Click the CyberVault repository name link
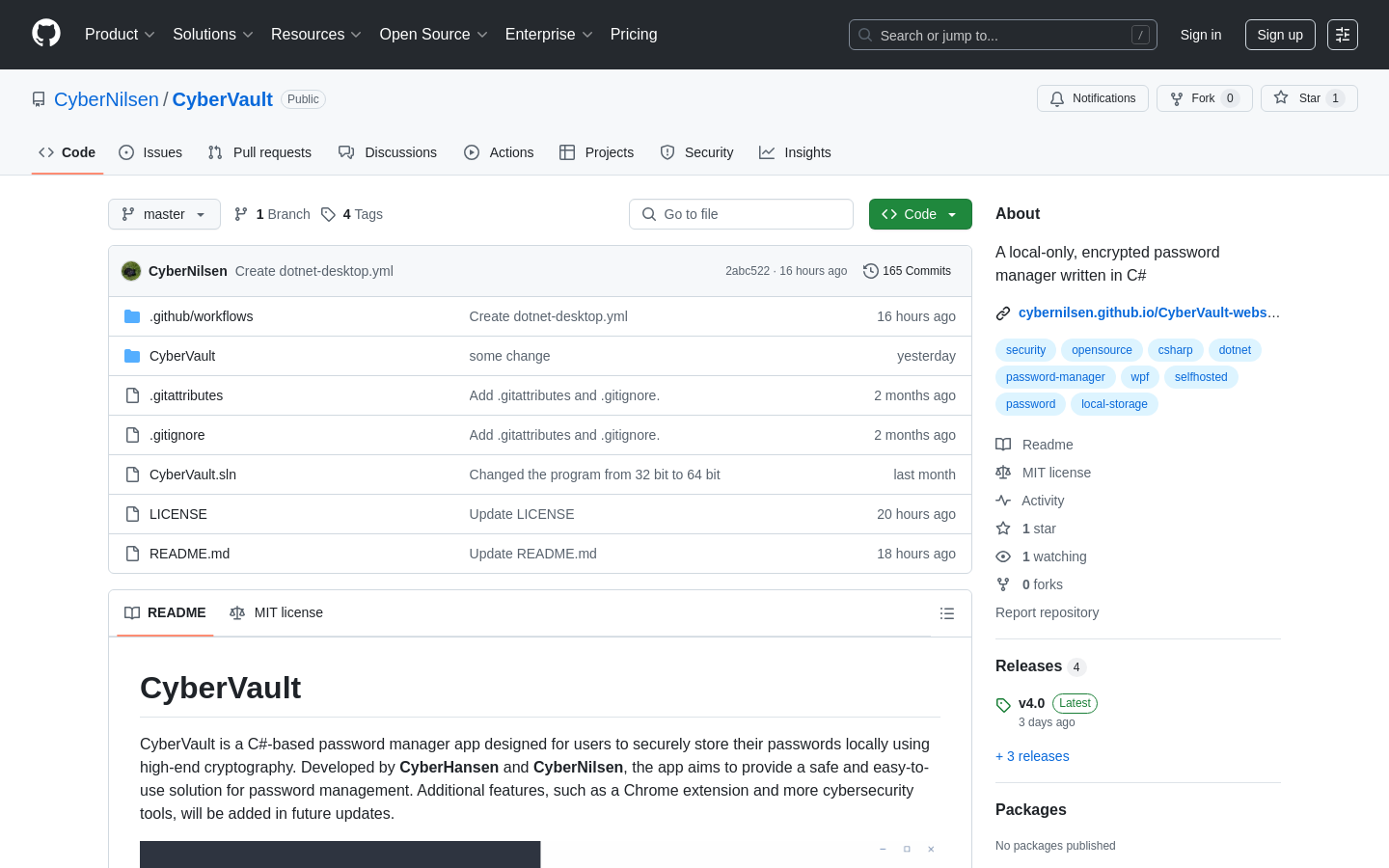This screenshot has width=1389, height=868. tap(223, 99)
